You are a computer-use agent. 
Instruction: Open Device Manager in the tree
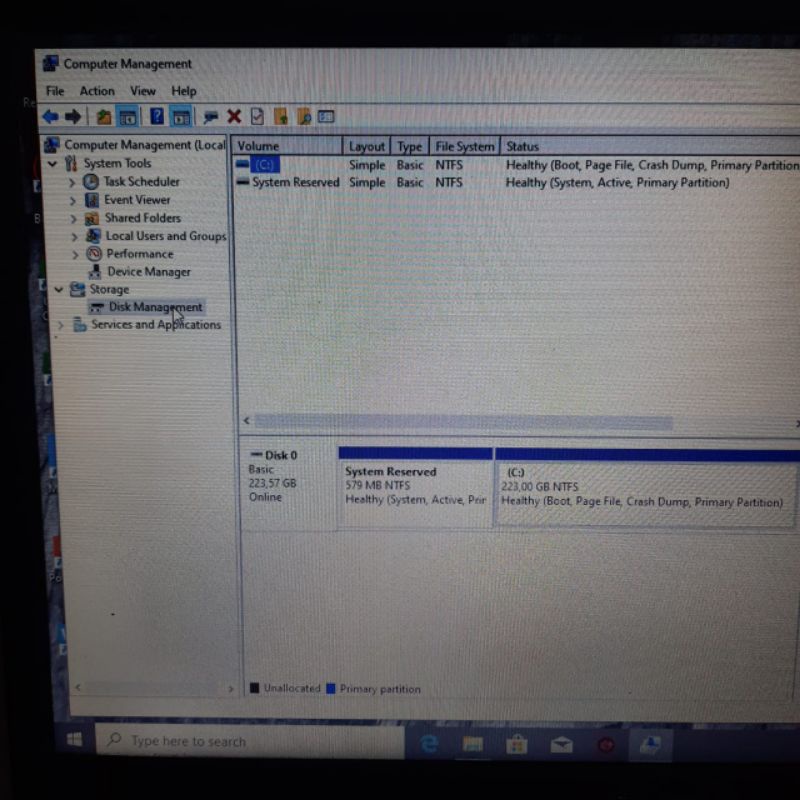point(149,272)
